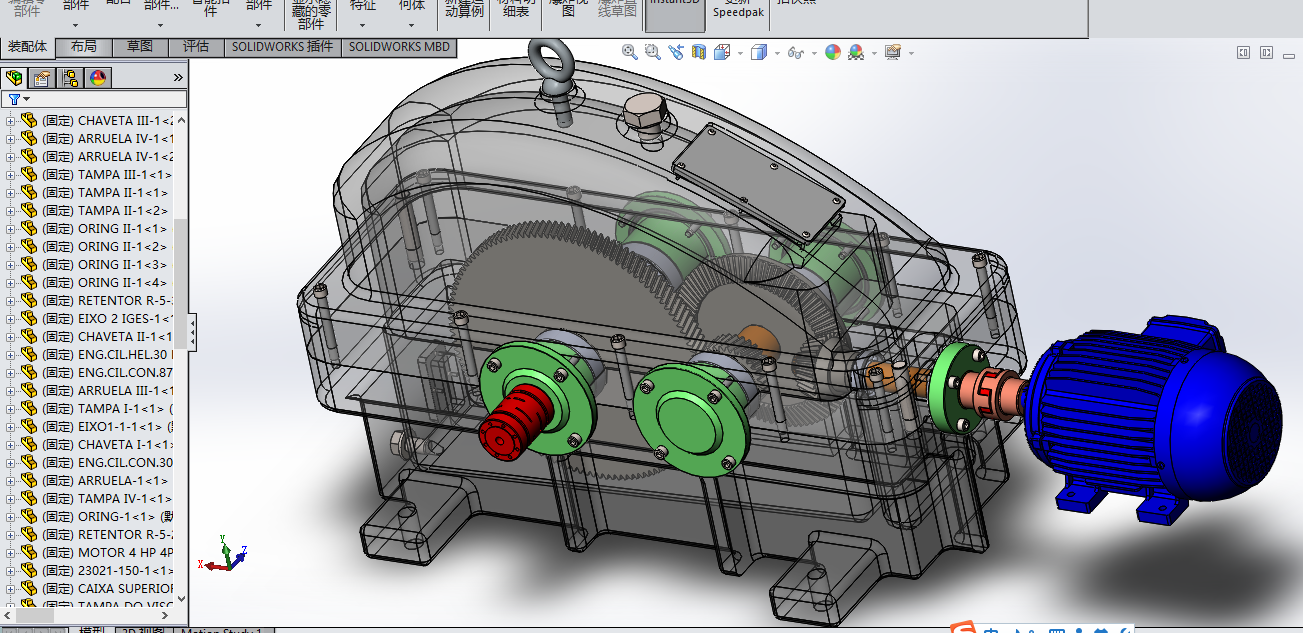The height and width of the screenshot is (633, 1303).
Task: Expand the MOTOR 4 HP tree node
Action: 11,553
